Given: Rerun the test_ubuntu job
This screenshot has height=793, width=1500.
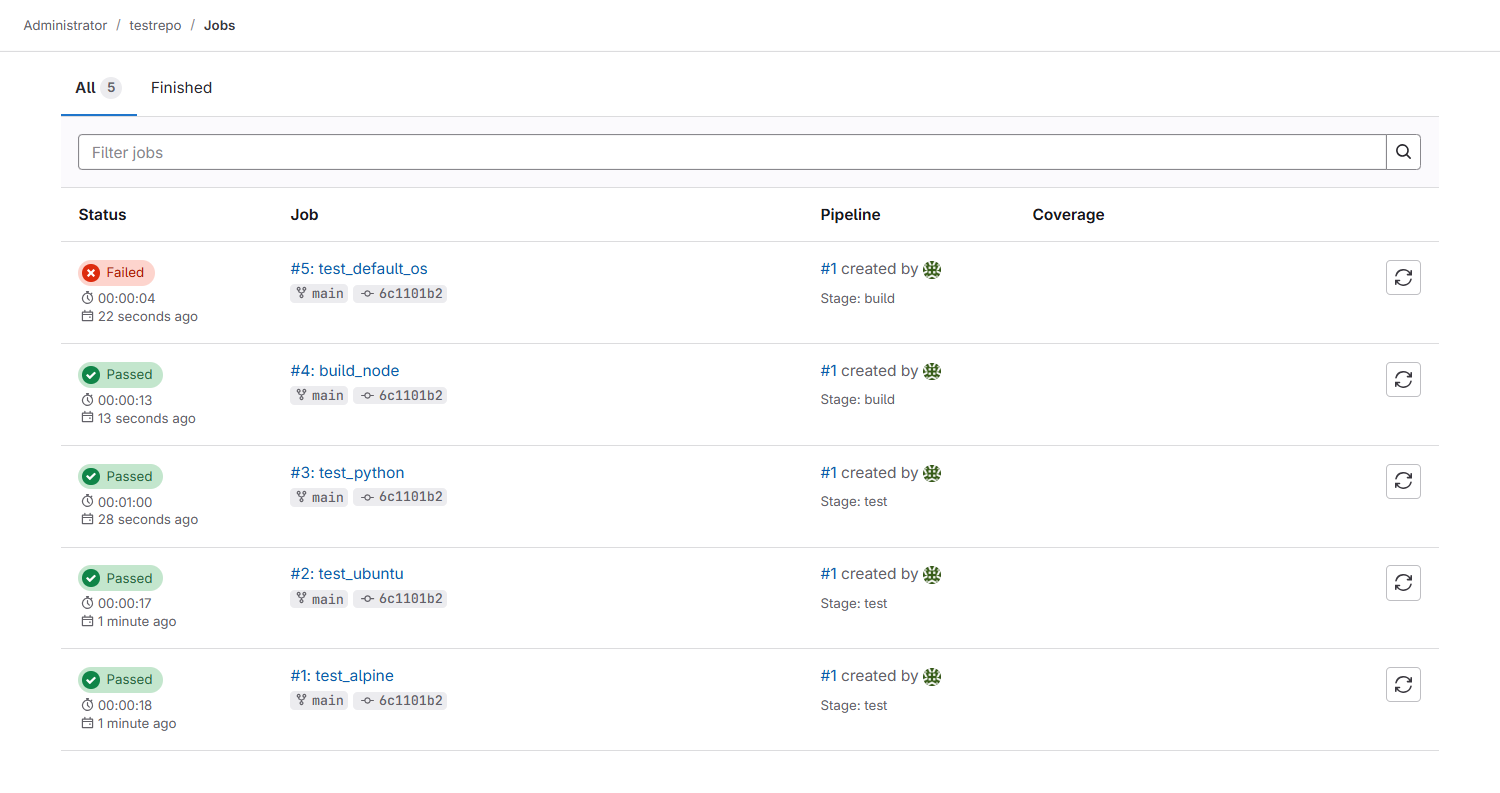Looking at the screenshot, I should click(x=1403, y=583).
